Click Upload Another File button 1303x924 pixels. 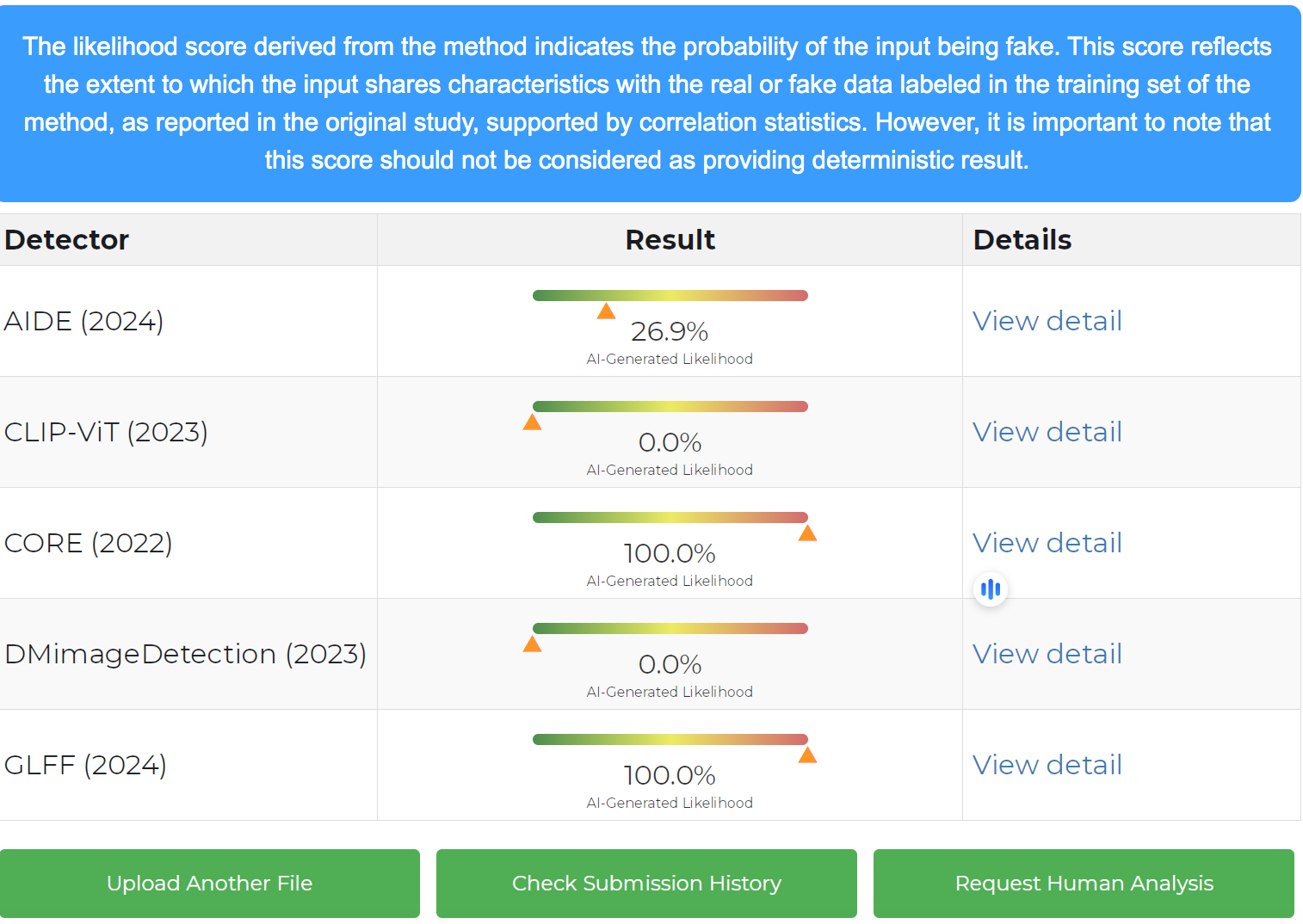coord(210,884)
